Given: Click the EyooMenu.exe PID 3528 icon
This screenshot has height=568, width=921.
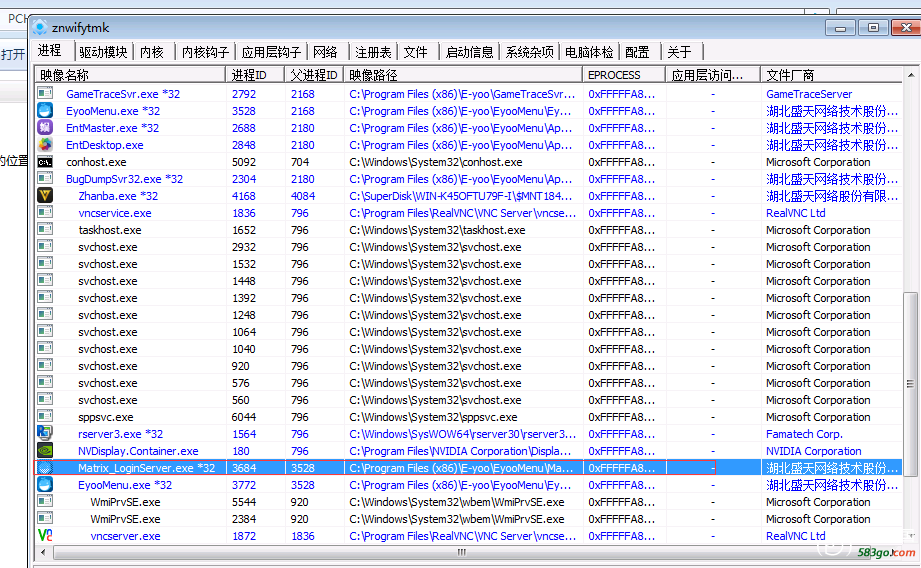Looking at the screenshot, I should 45,110.
